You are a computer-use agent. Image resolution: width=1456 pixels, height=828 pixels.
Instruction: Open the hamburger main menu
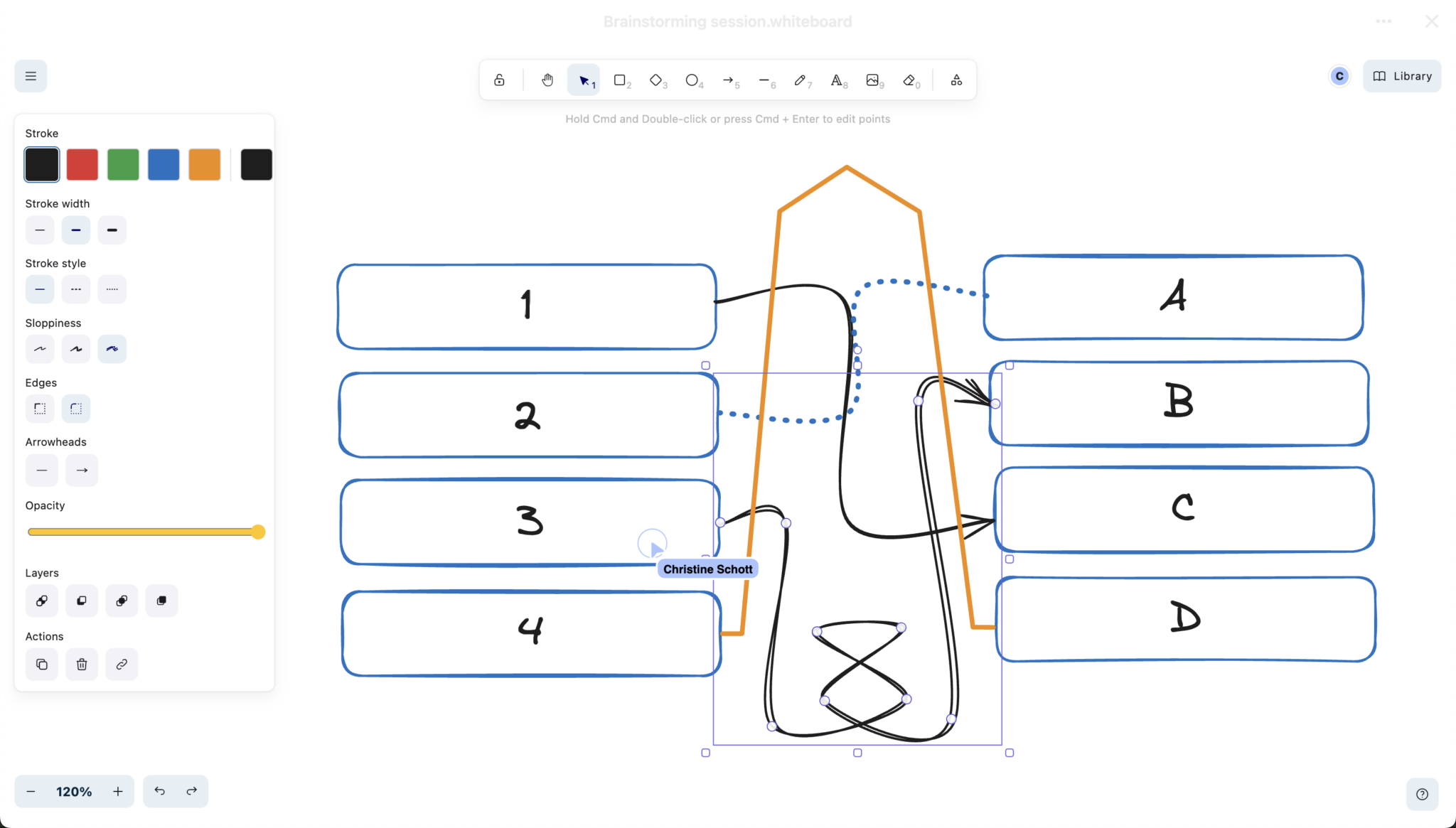[x=31, y=75]
